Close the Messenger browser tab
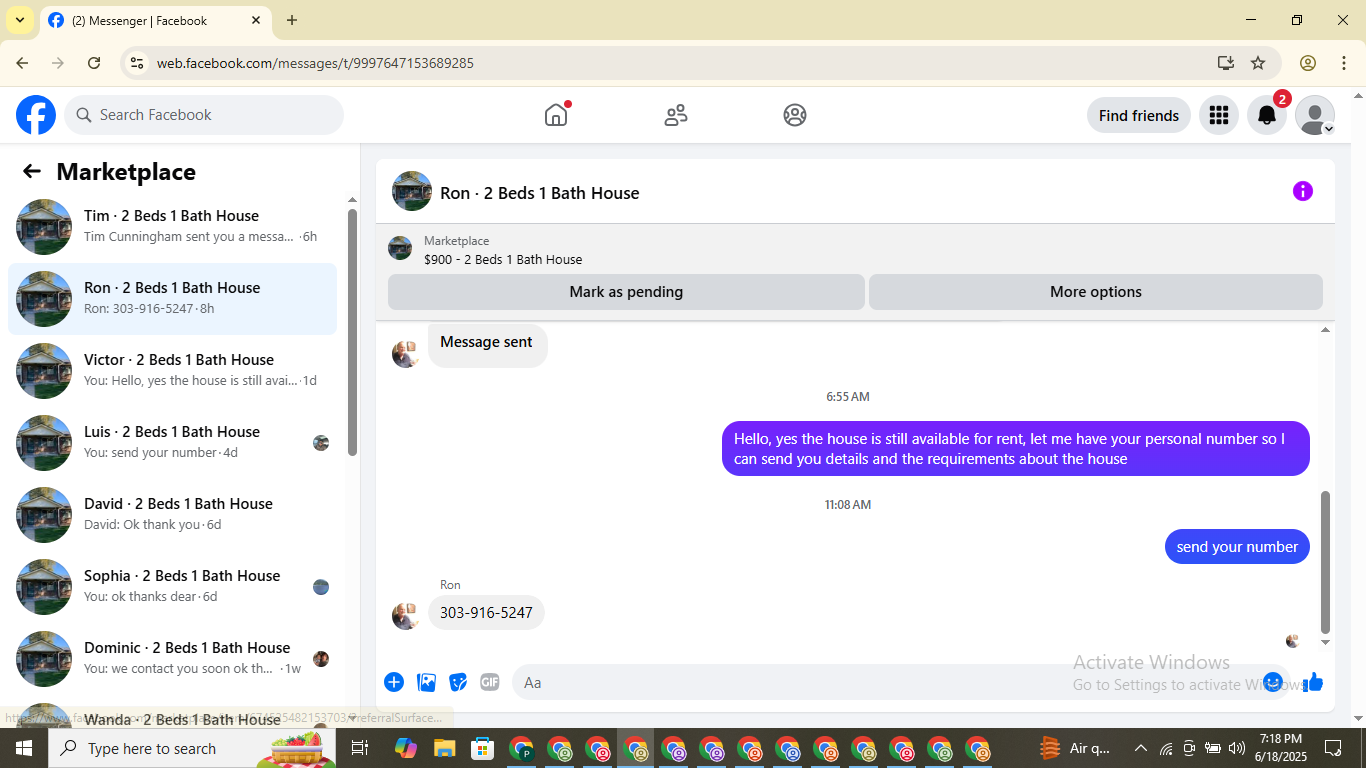Screen dimensions: 1366x768 [x=256, y=20]
